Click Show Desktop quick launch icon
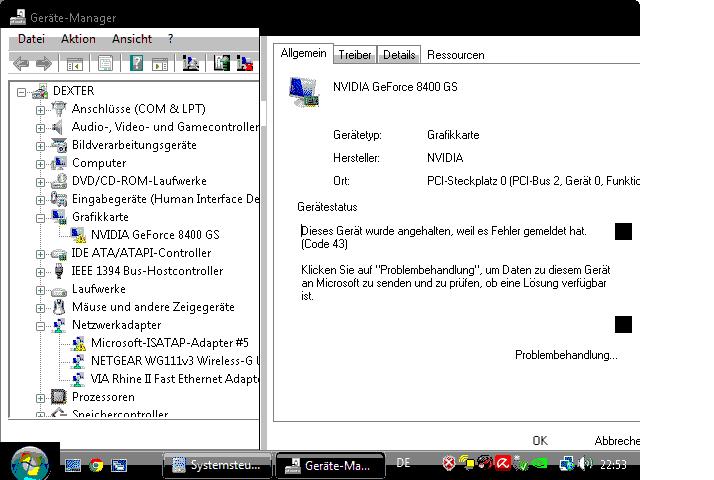This screenshot has height=480, width=714. [73, 465]
